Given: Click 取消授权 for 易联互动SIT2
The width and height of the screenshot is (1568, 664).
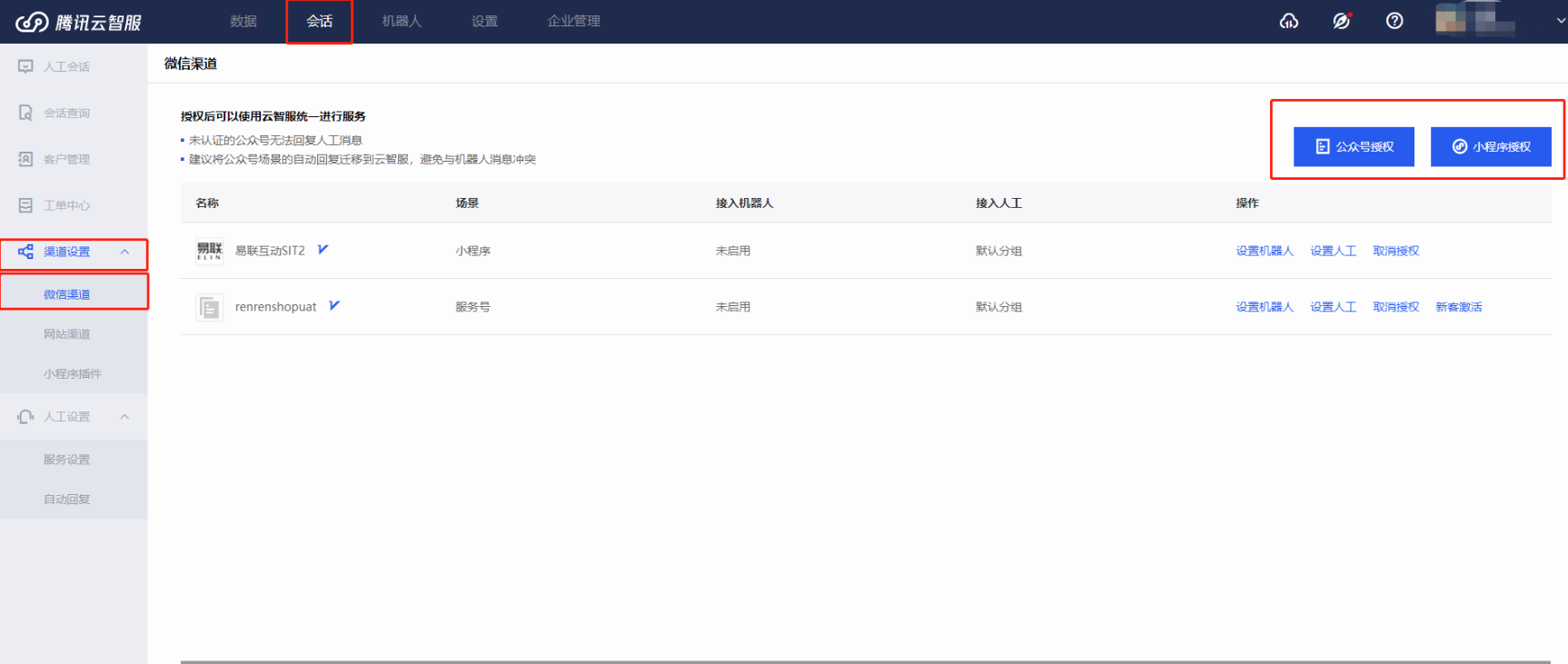Looking at the screenshot, I should pyautogui.click(x=1395, y=251).
